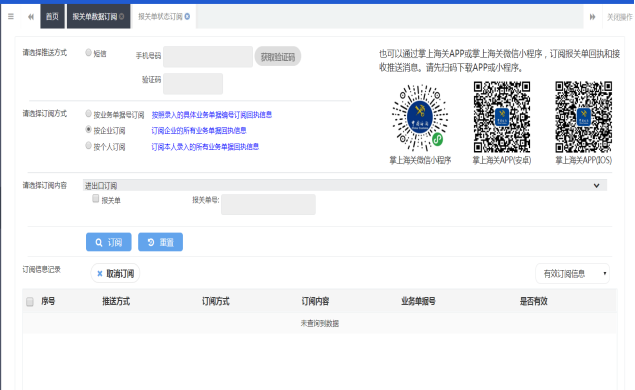This screenshot has height=390, width=635.
Task: Click the 订阅企业的所有业务单据回执信息 link
Action: click(x=199, y=131)
